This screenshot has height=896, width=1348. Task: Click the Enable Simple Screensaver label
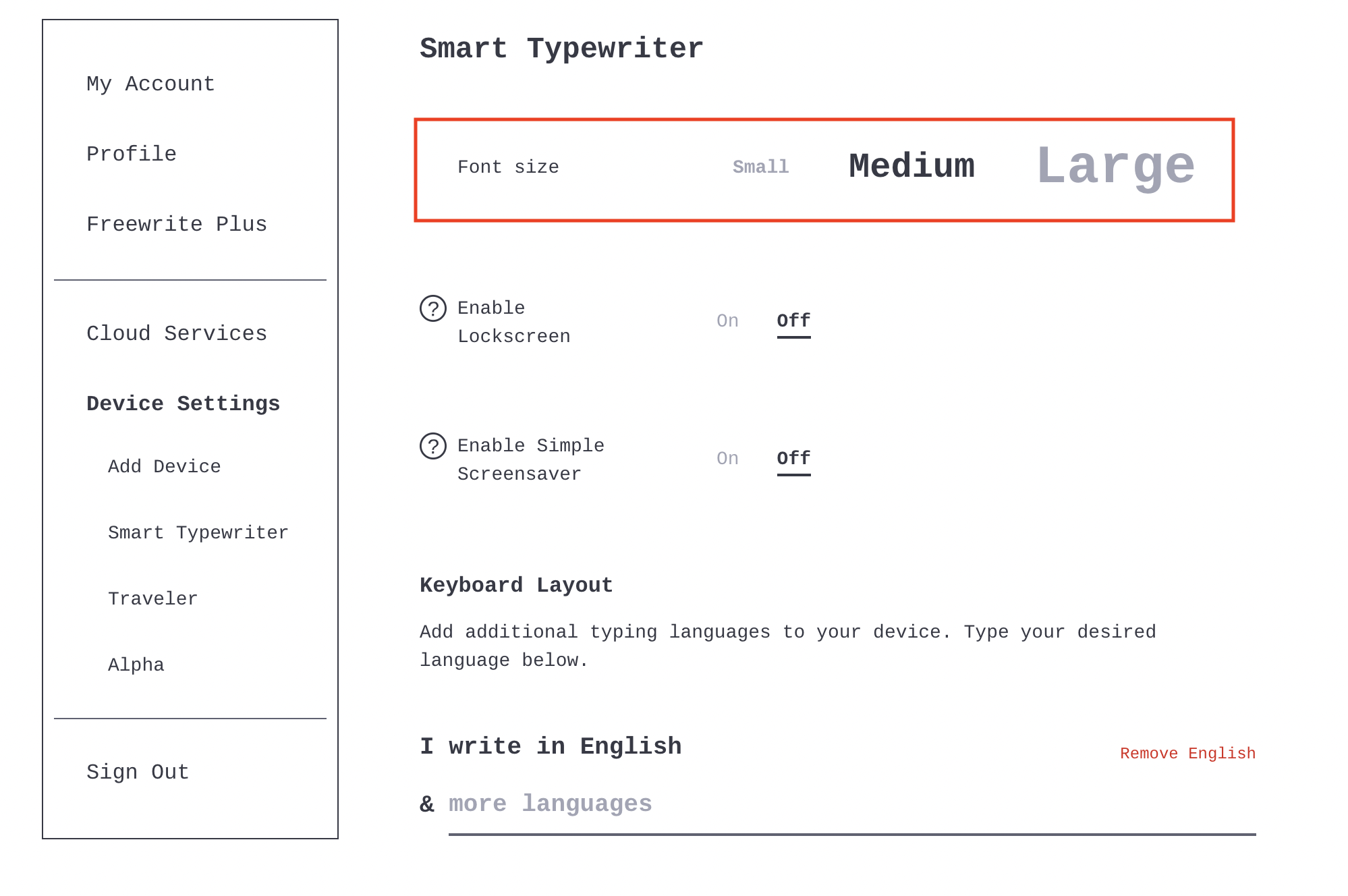[x=531, y=459]
